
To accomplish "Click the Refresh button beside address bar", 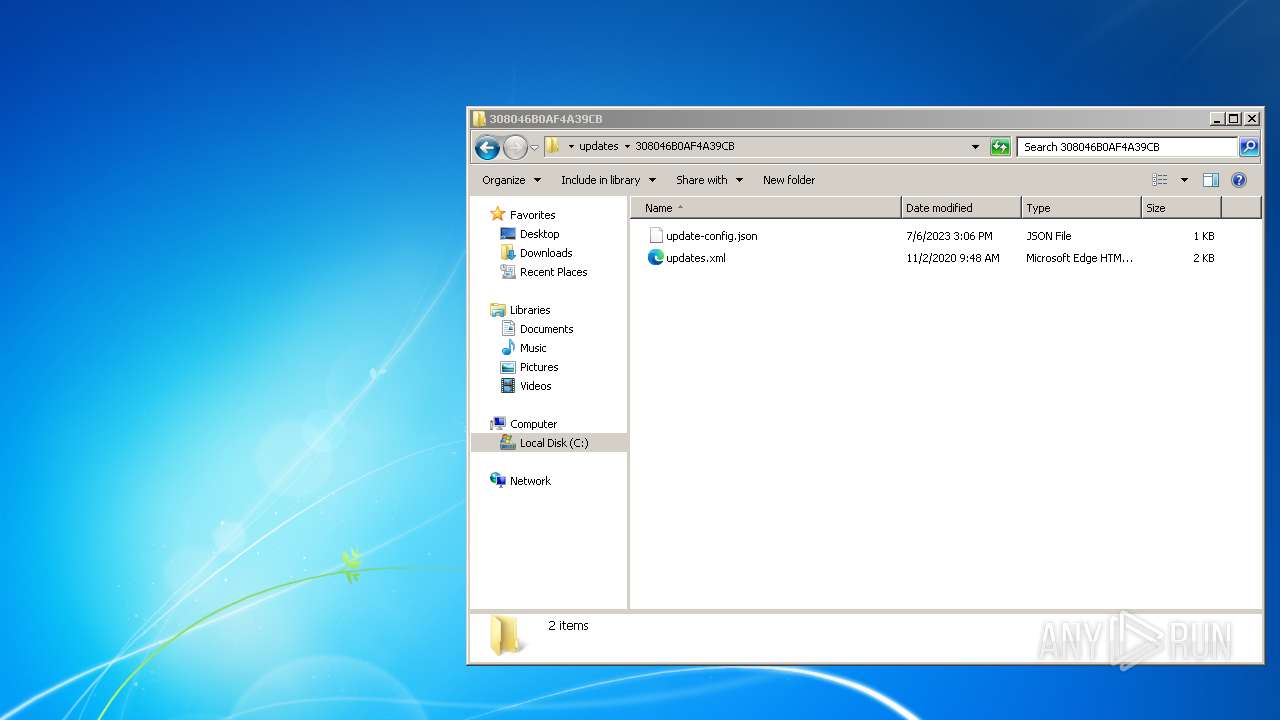I will [x=1000, y=147].
